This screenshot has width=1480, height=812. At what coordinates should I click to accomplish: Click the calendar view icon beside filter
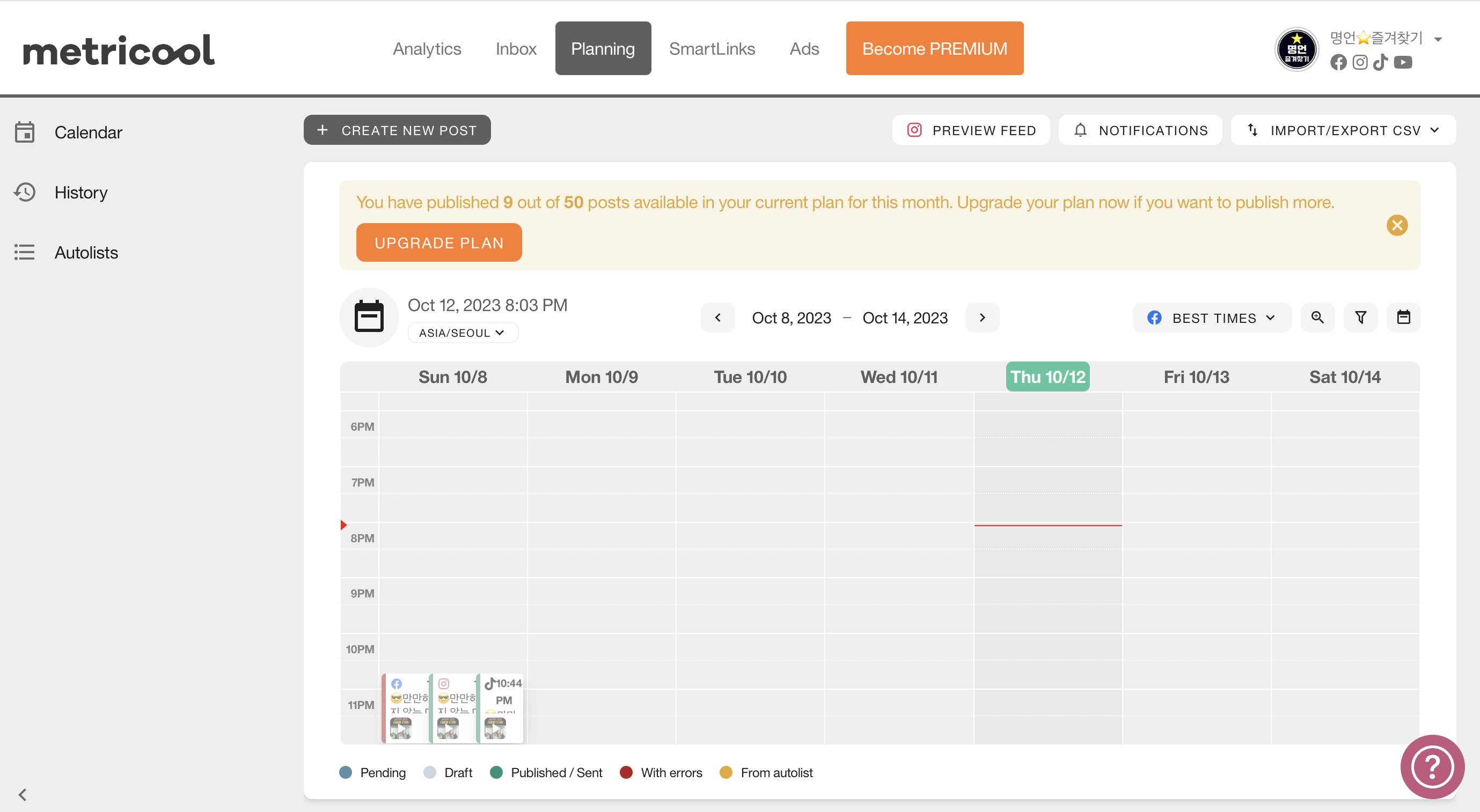(x=1404, y=318)
